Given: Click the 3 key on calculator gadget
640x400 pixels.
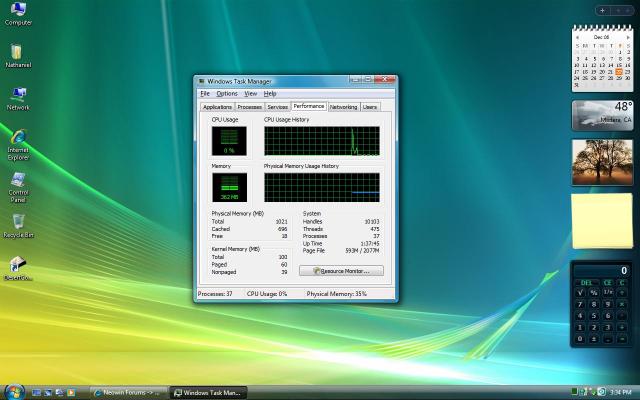Looking at the screenshot, I should [x=608, y=327].
